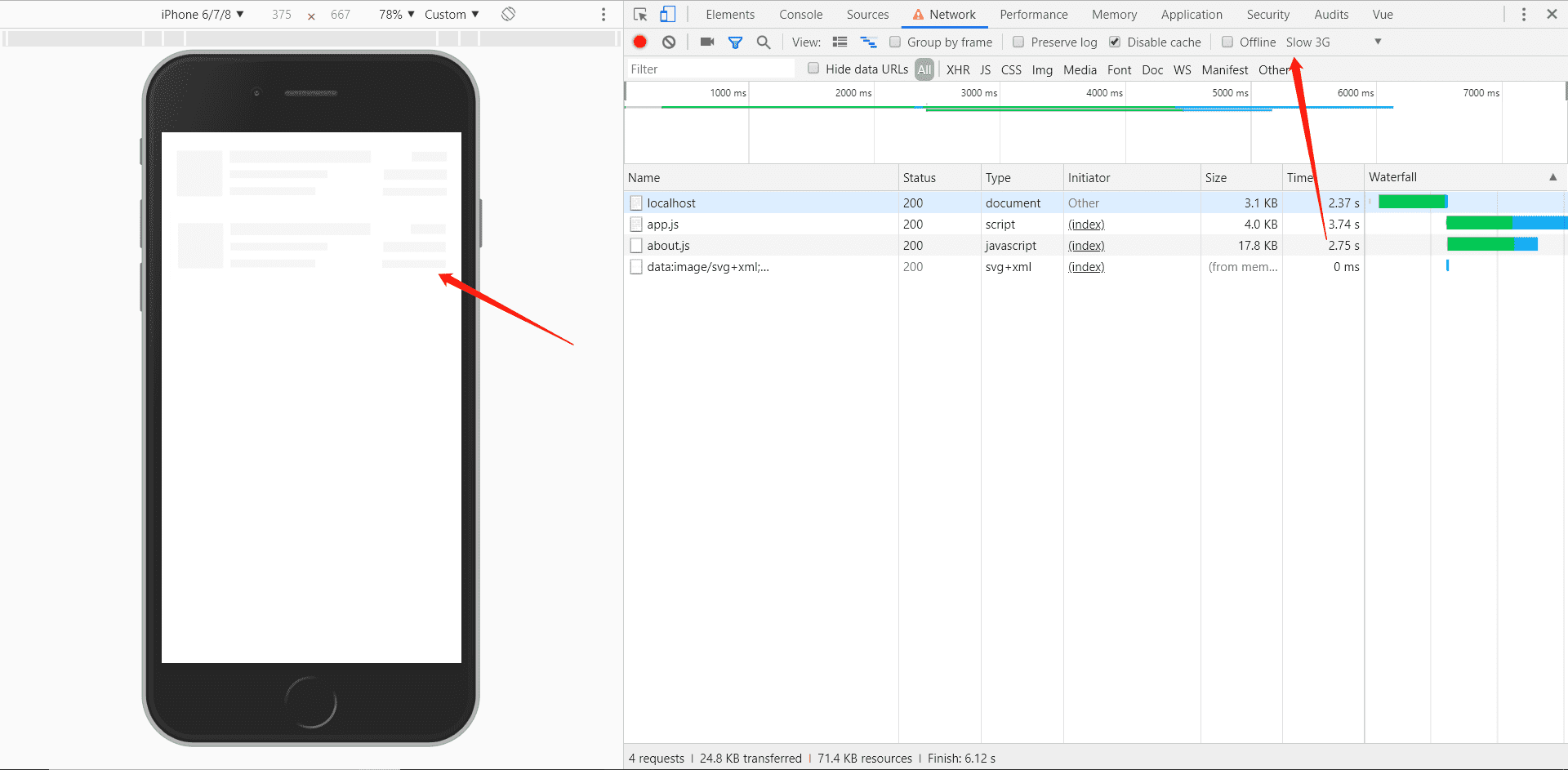Clear the network request log

click(x=669, y=42)
